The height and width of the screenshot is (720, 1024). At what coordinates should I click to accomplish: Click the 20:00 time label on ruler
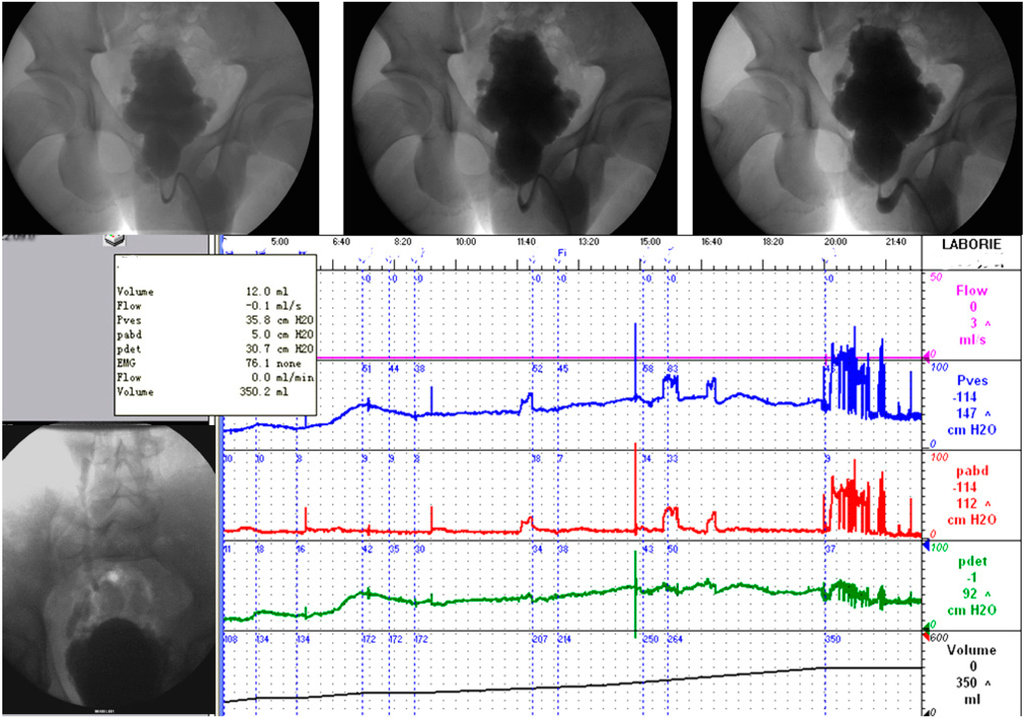pos(835,242)
